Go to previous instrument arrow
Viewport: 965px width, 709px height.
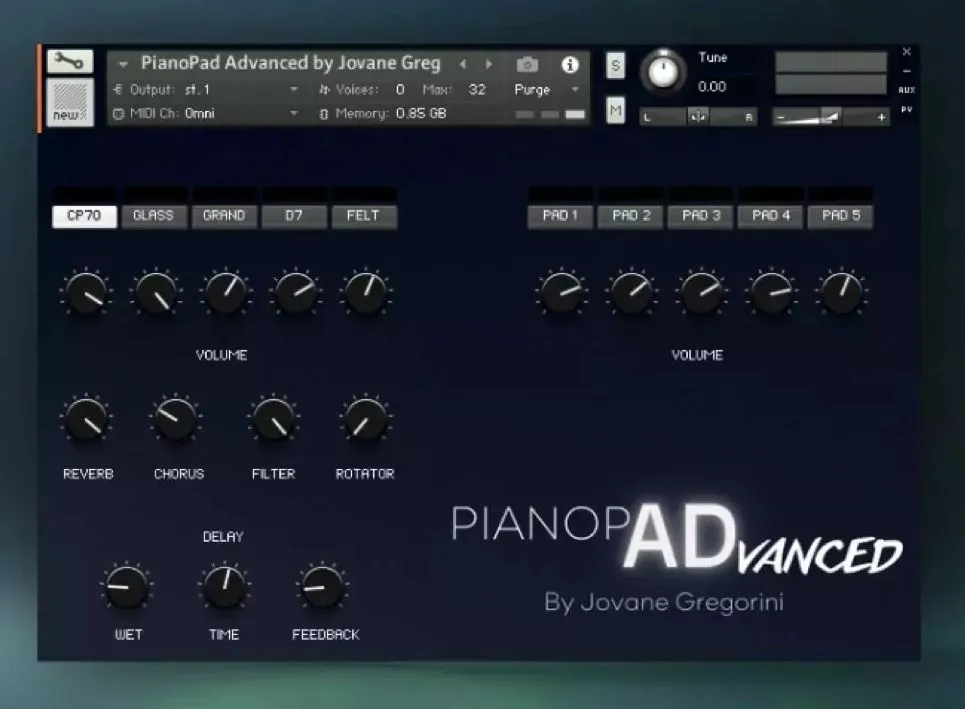(x=463, y=64)
